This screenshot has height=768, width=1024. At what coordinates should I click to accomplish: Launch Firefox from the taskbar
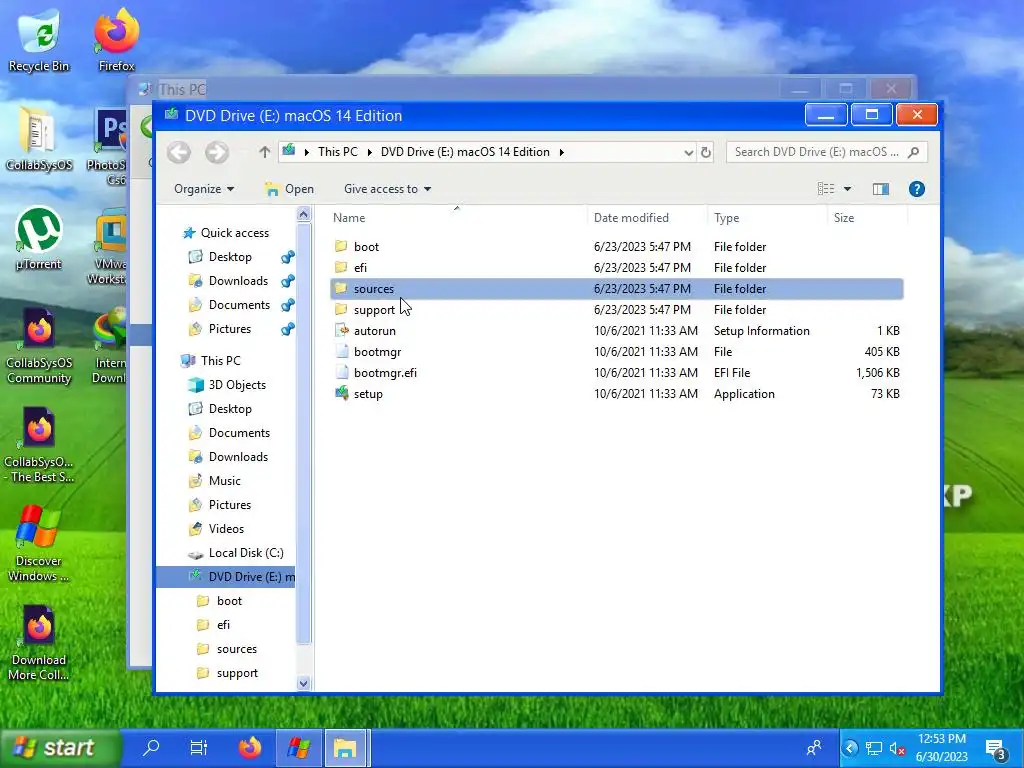click(x=249, y=748)
